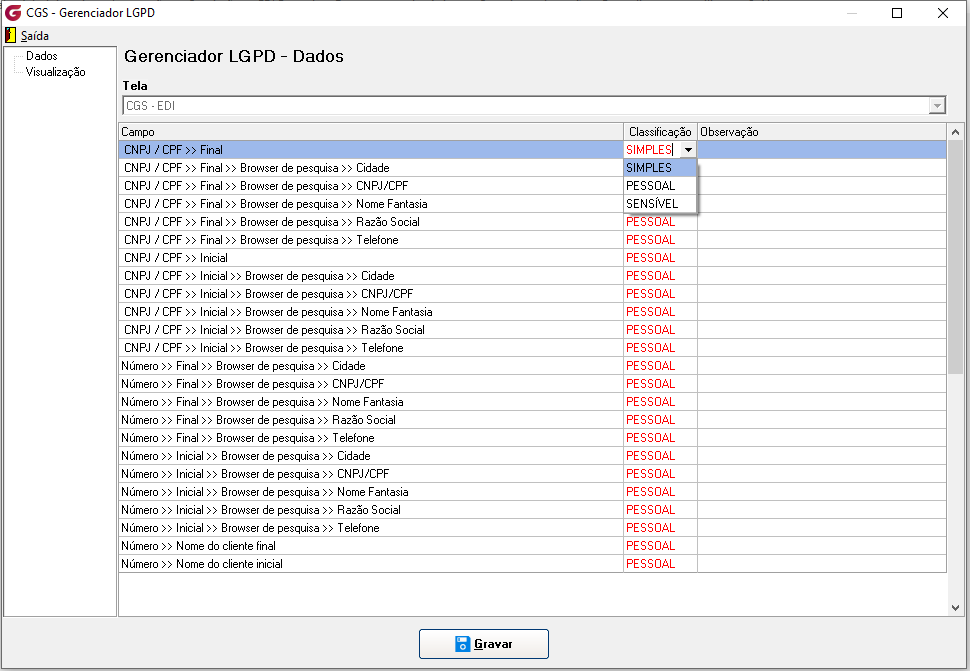
Task: Select Dados in the left tree
Action: point(41,56)
